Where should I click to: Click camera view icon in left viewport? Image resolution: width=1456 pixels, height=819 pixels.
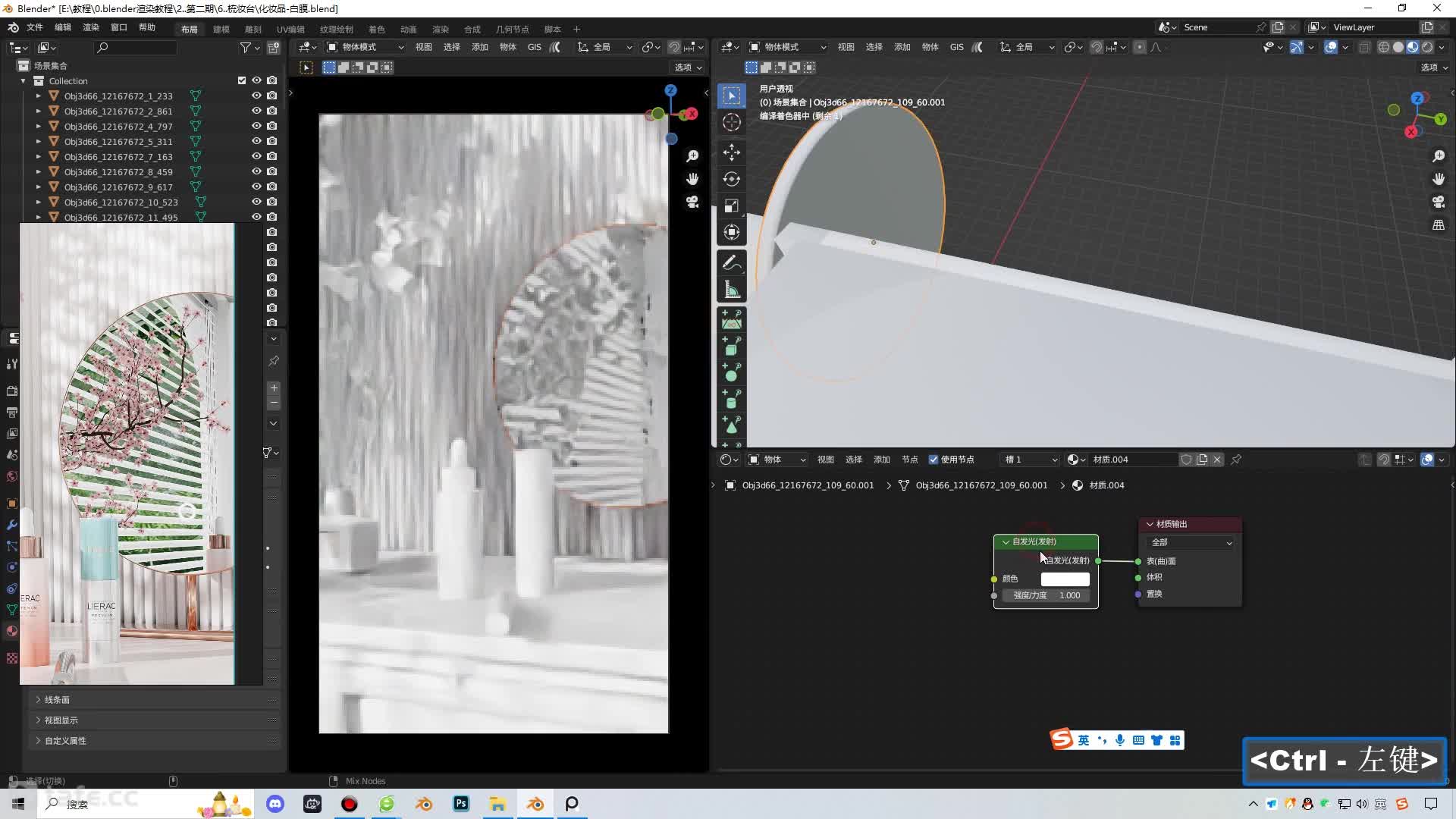(x=692, y=202)
